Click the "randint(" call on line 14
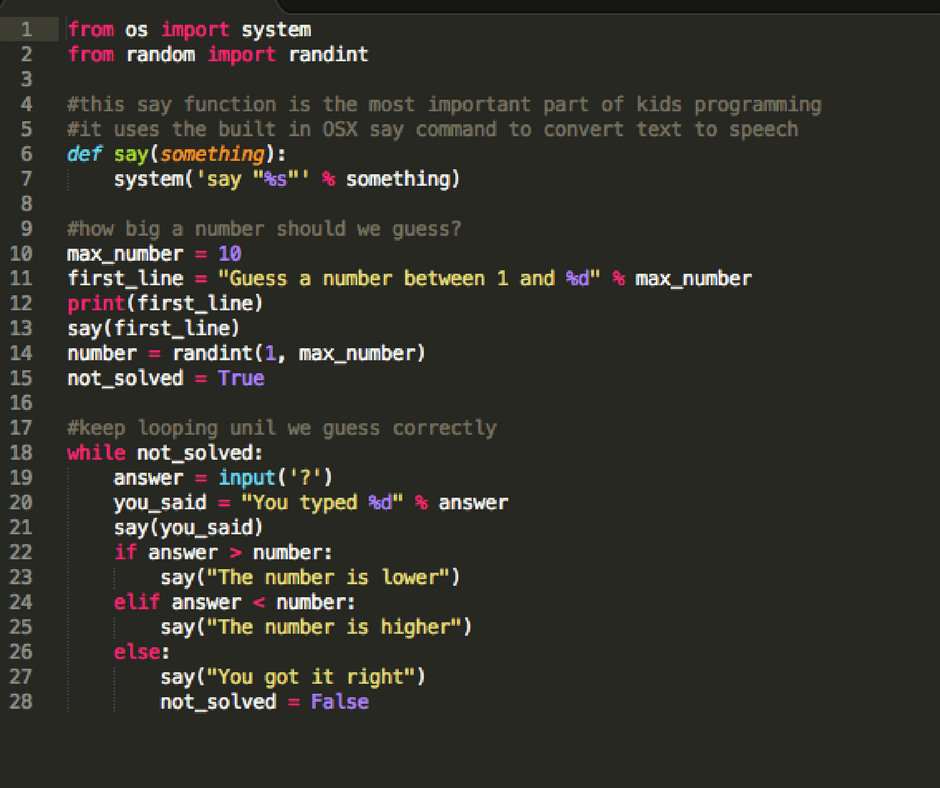 point(218,353)
